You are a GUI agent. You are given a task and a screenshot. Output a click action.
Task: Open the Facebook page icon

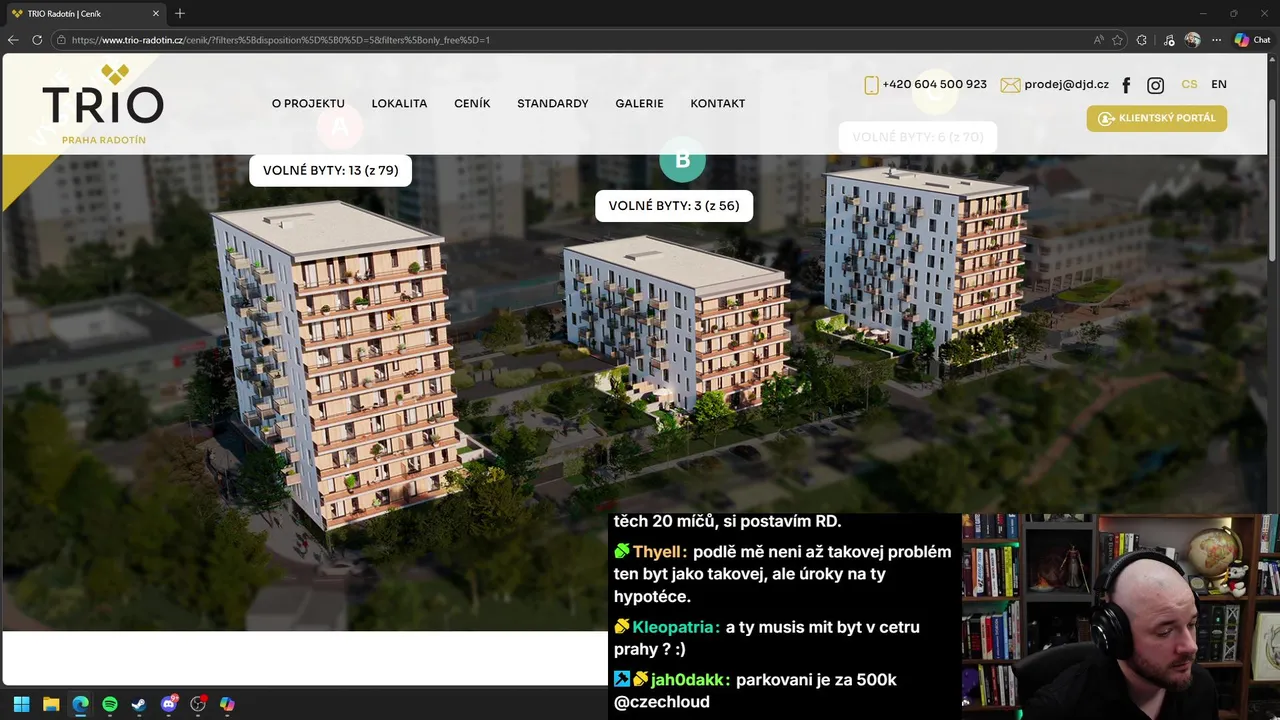click(x=1126, y=85)
